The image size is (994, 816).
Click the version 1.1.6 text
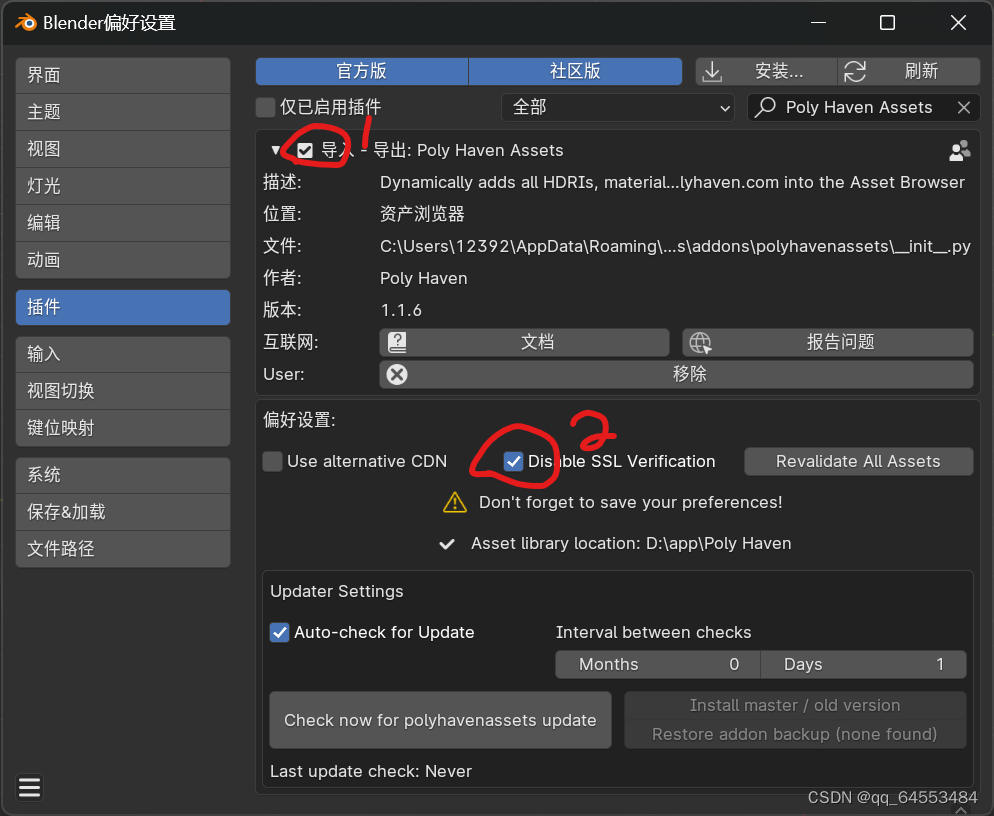click(x=401, y=310)
